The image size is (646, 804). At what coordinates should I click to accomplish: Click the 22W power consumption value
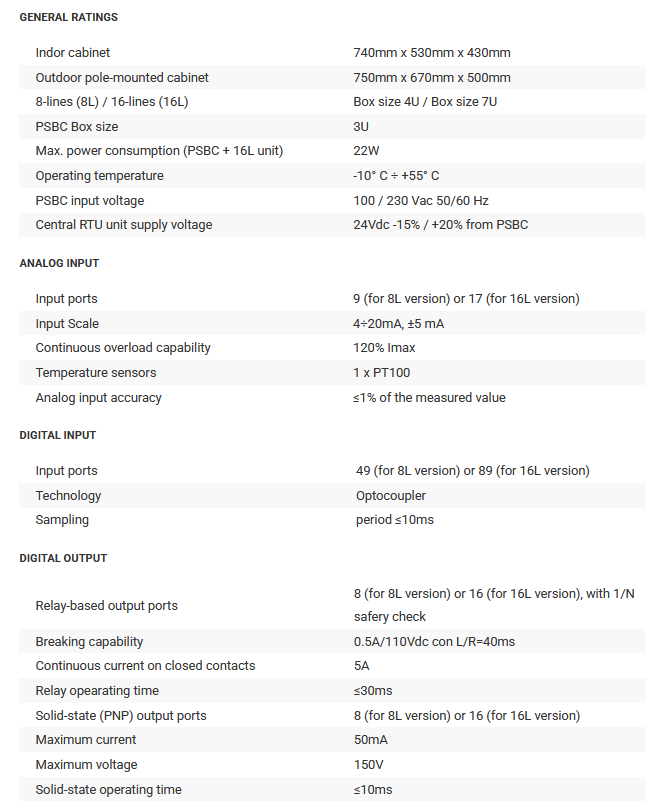(366, 151)
